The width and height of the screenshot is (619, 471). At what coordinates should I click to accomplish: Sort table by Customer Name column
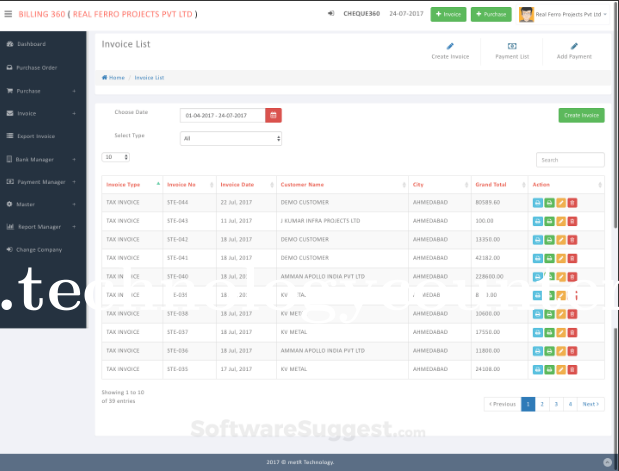pos(342,185)
